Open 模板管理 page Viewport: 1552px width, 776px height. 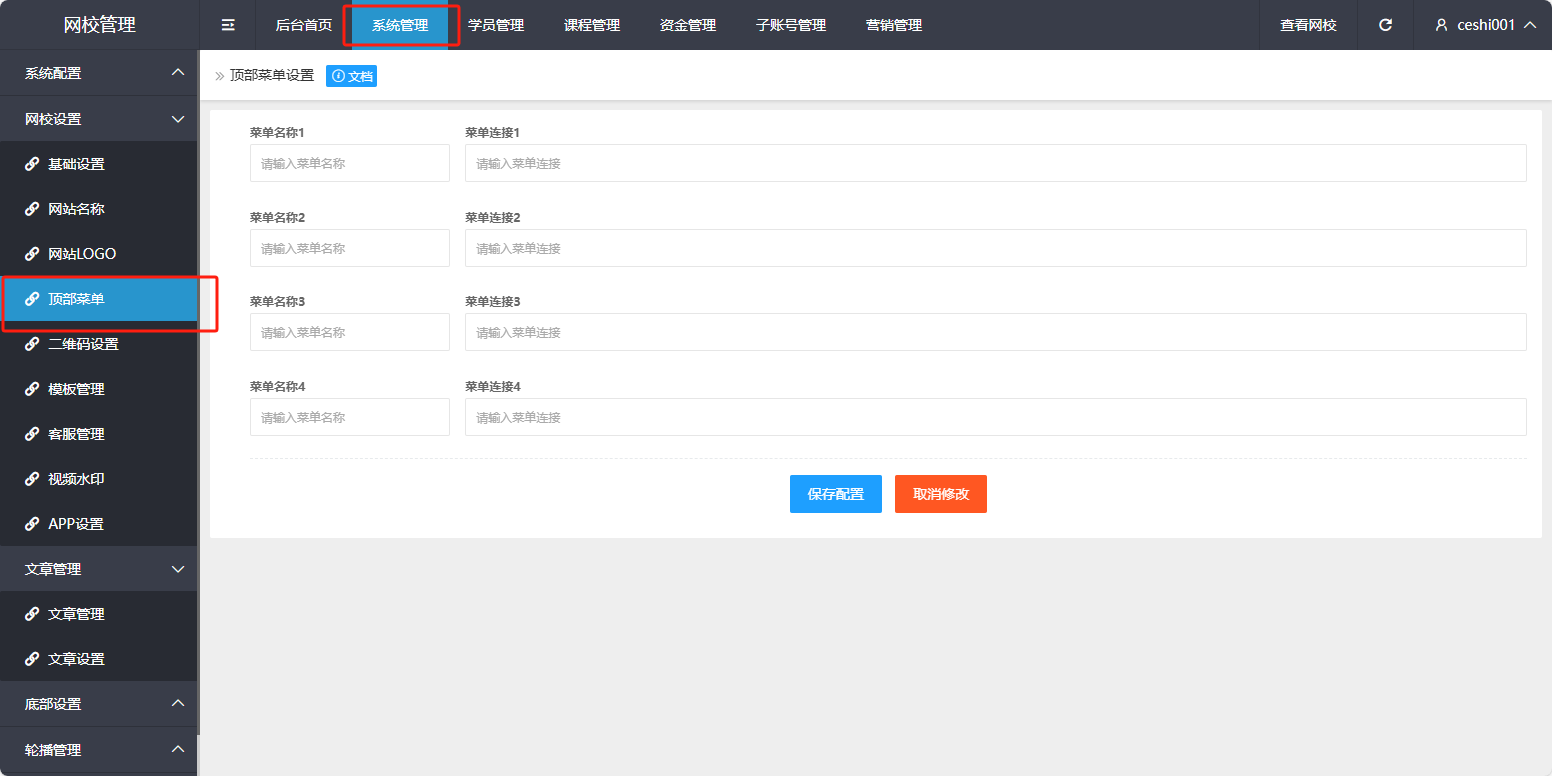coord(99,389)
